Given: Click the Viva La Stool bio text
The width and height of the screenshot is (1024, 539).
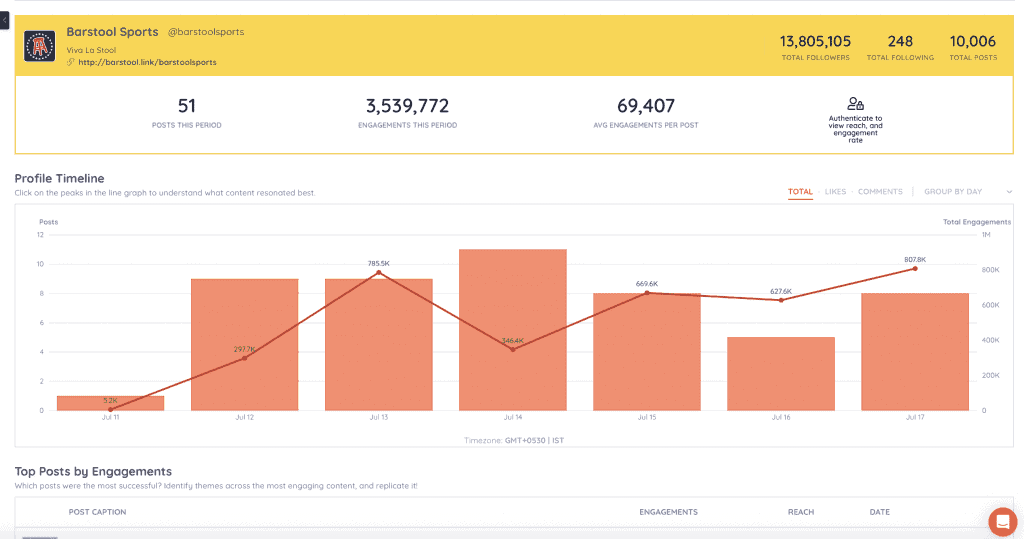Looking at the screenshot, I should [91, 50].
